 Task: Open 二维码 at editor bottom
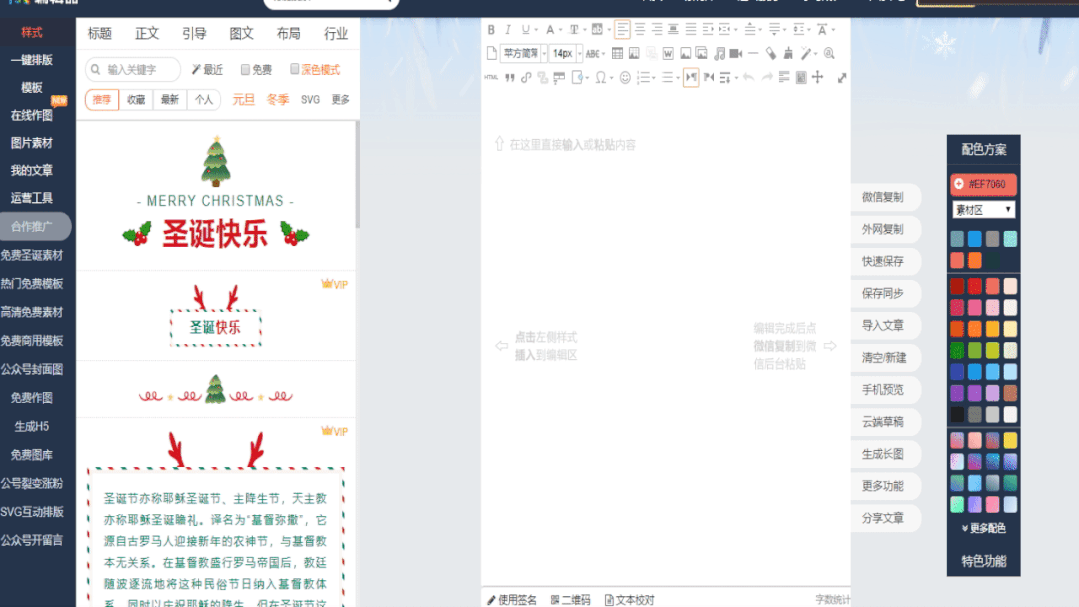pos(570,600)
